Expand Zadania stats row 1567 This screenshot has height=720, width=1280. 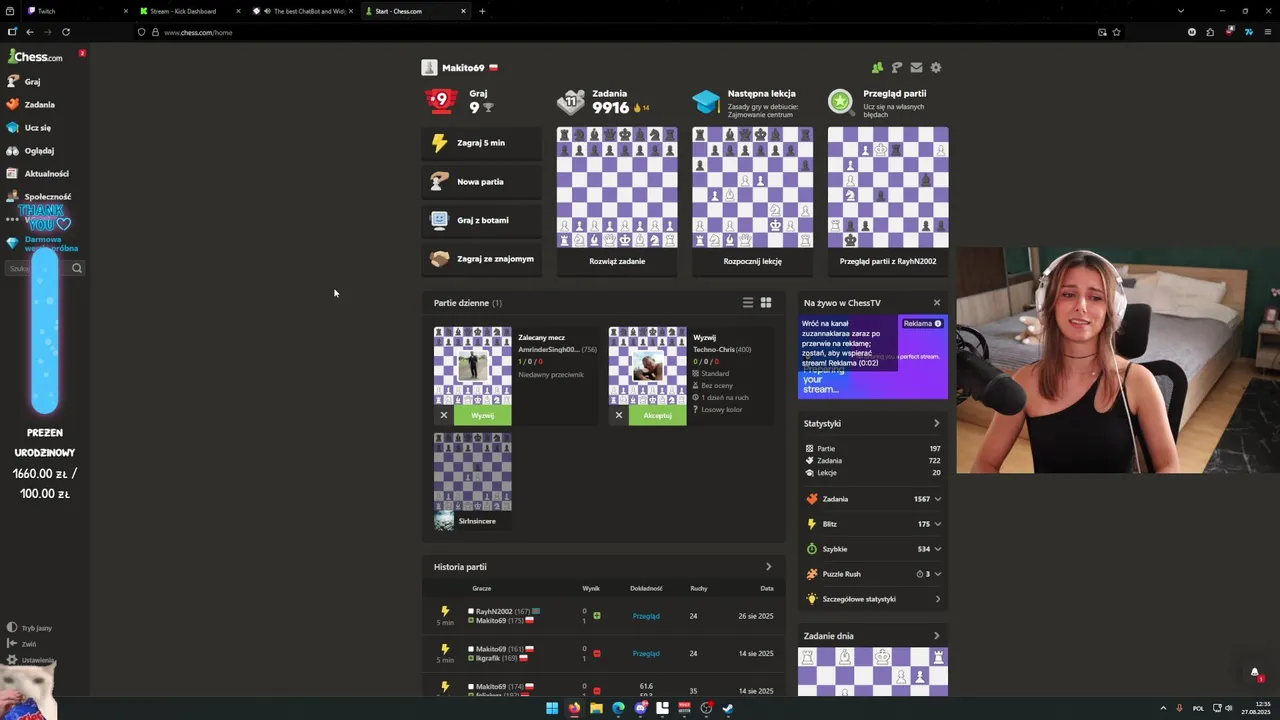tap(873, 499)
